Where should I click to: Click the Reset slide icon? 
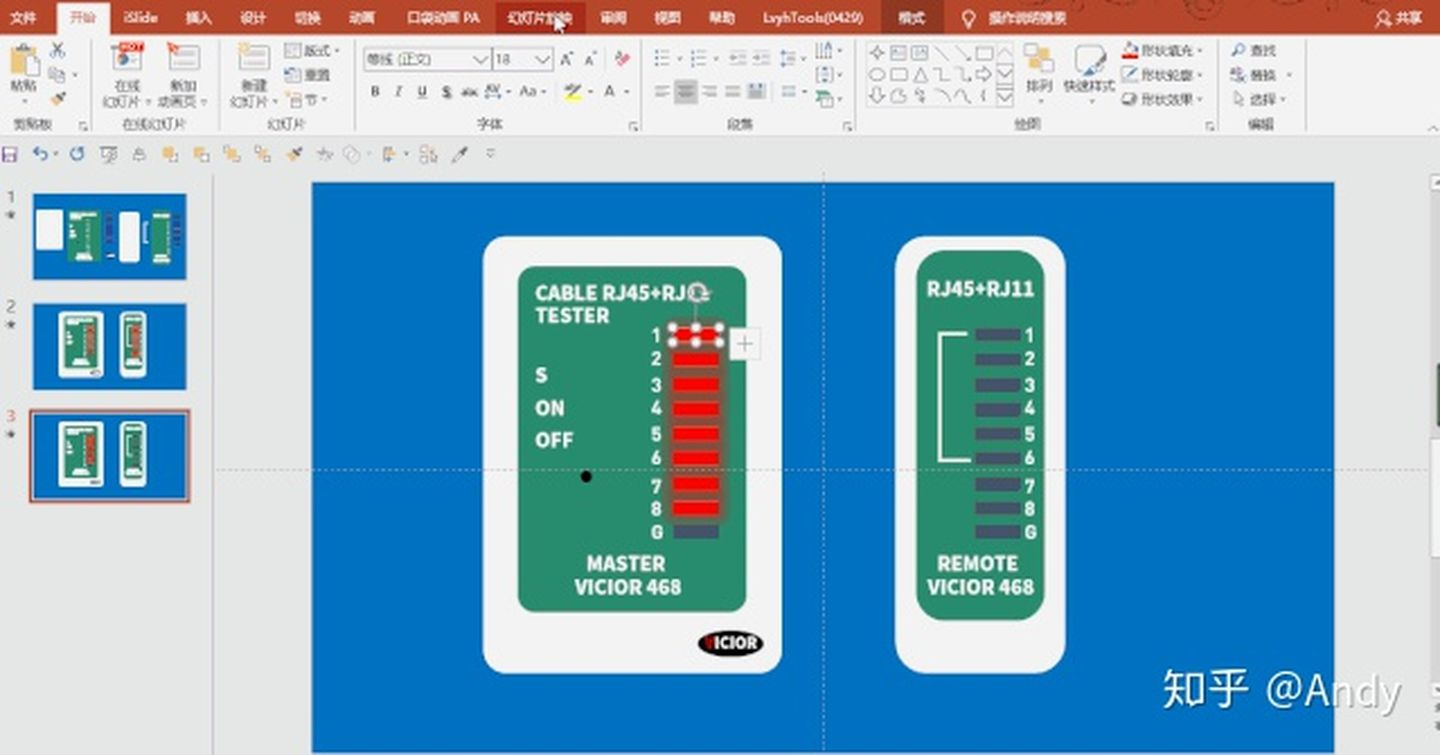pyautogui.click(x=309, y=75)
